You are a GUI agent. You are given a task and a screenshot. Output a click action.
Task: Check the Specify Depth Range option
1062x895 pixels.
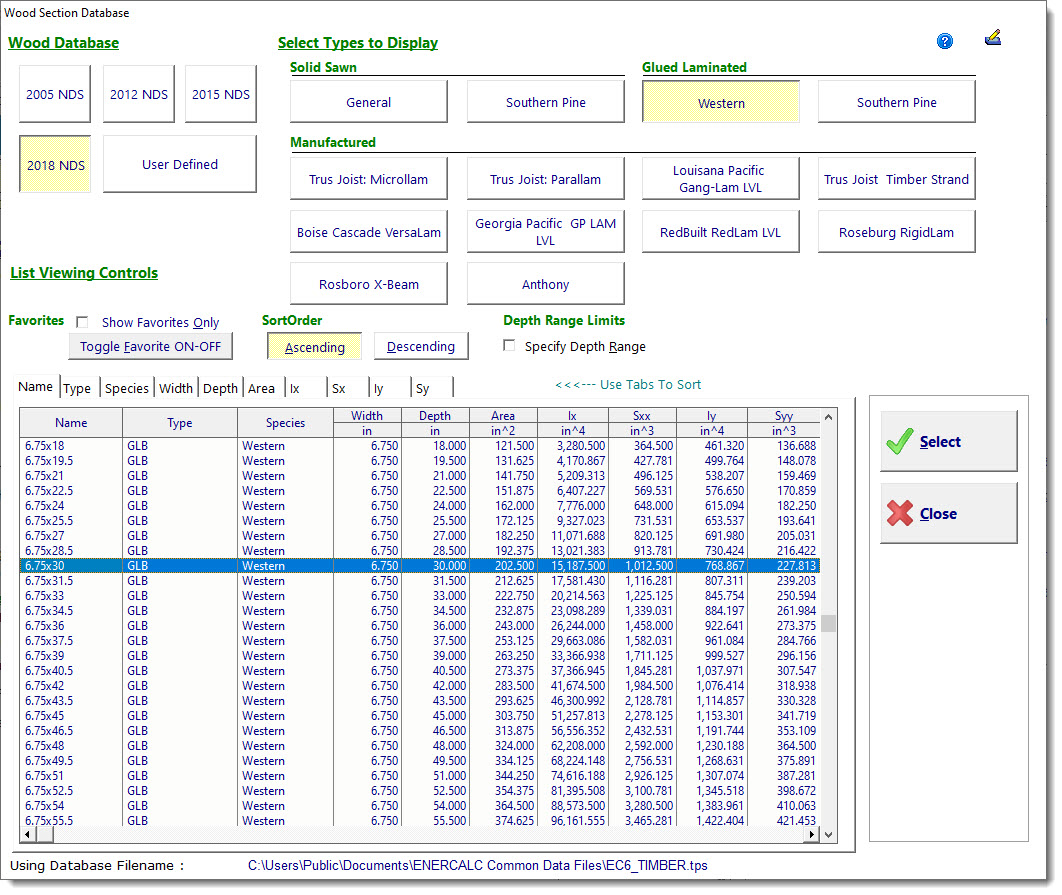[510, 346]
